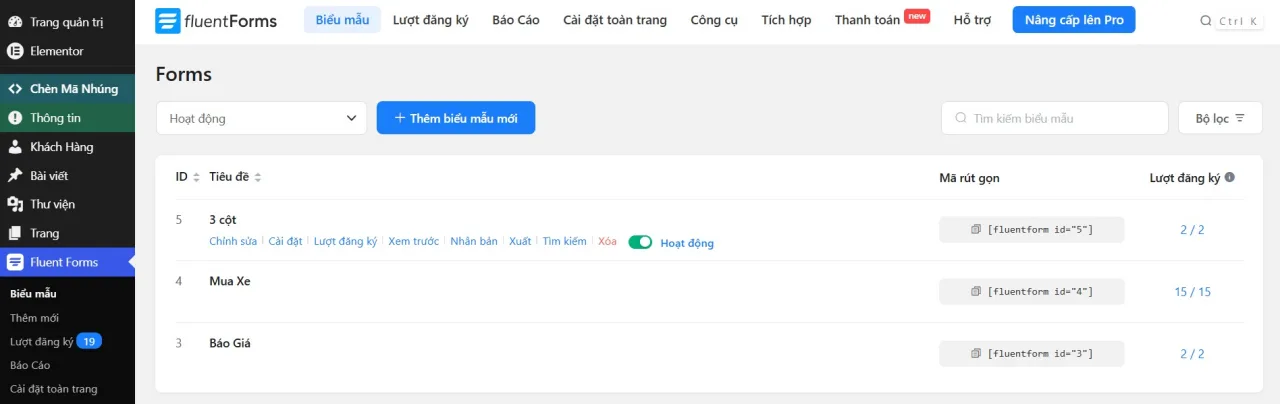Viewport: 1280px width, 404px height.
Task: Open the 2 / 2 entries for 3 cột
Action: (x=1192, y=230)
